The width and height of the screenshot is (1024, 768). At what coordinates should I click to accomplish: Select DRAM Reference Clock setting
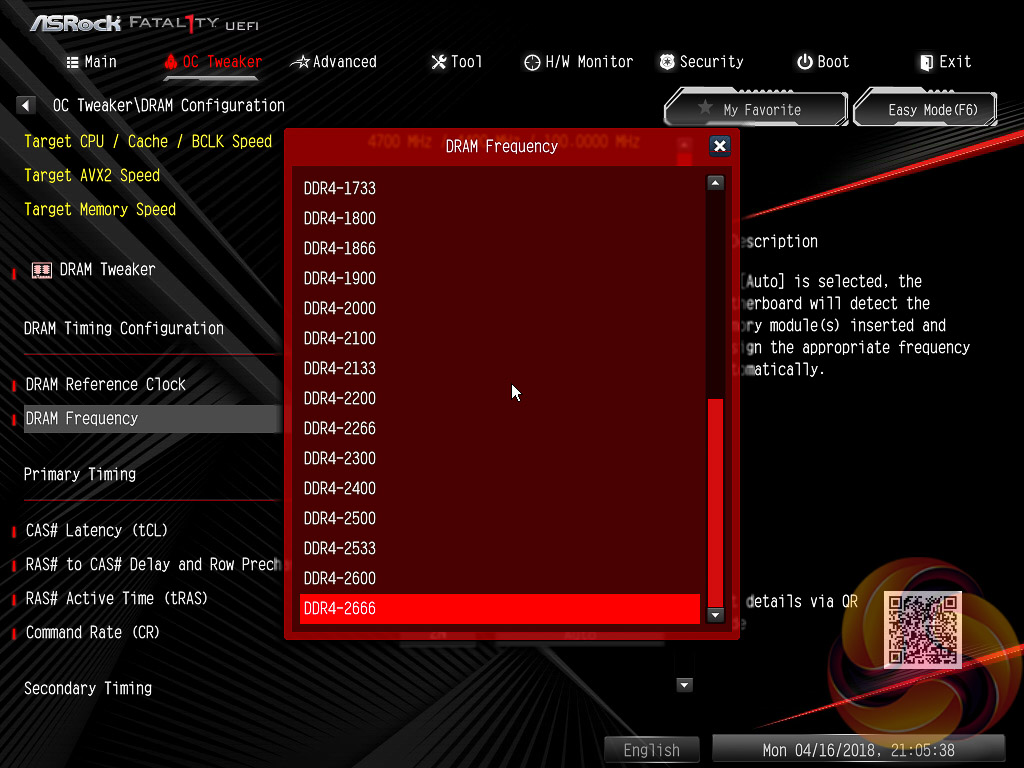(x=106, y=385)
